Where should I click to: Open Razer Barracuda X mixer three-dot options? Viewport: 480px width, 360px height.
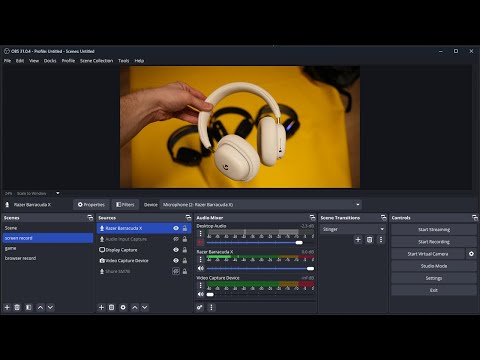click(x=201, y=259)
